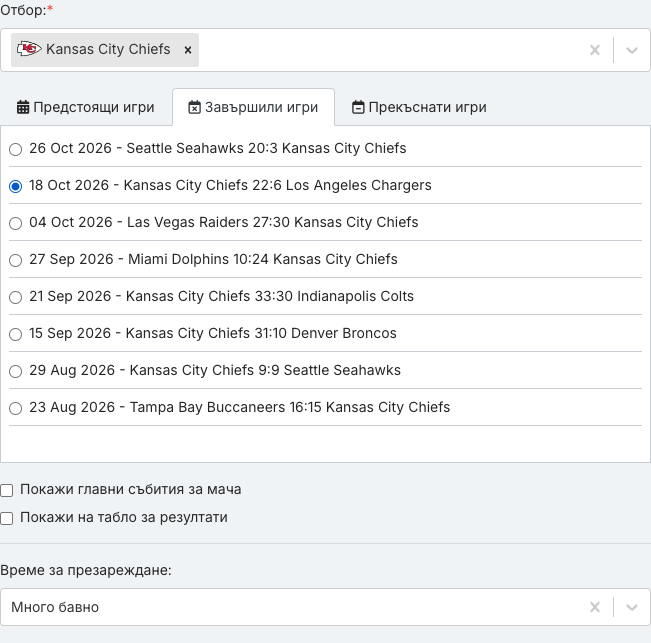The height and width of the screenshot is (643, 651).
Task: Toggle Покажи на табло за резултати checkbox
Action: (7, 518)
